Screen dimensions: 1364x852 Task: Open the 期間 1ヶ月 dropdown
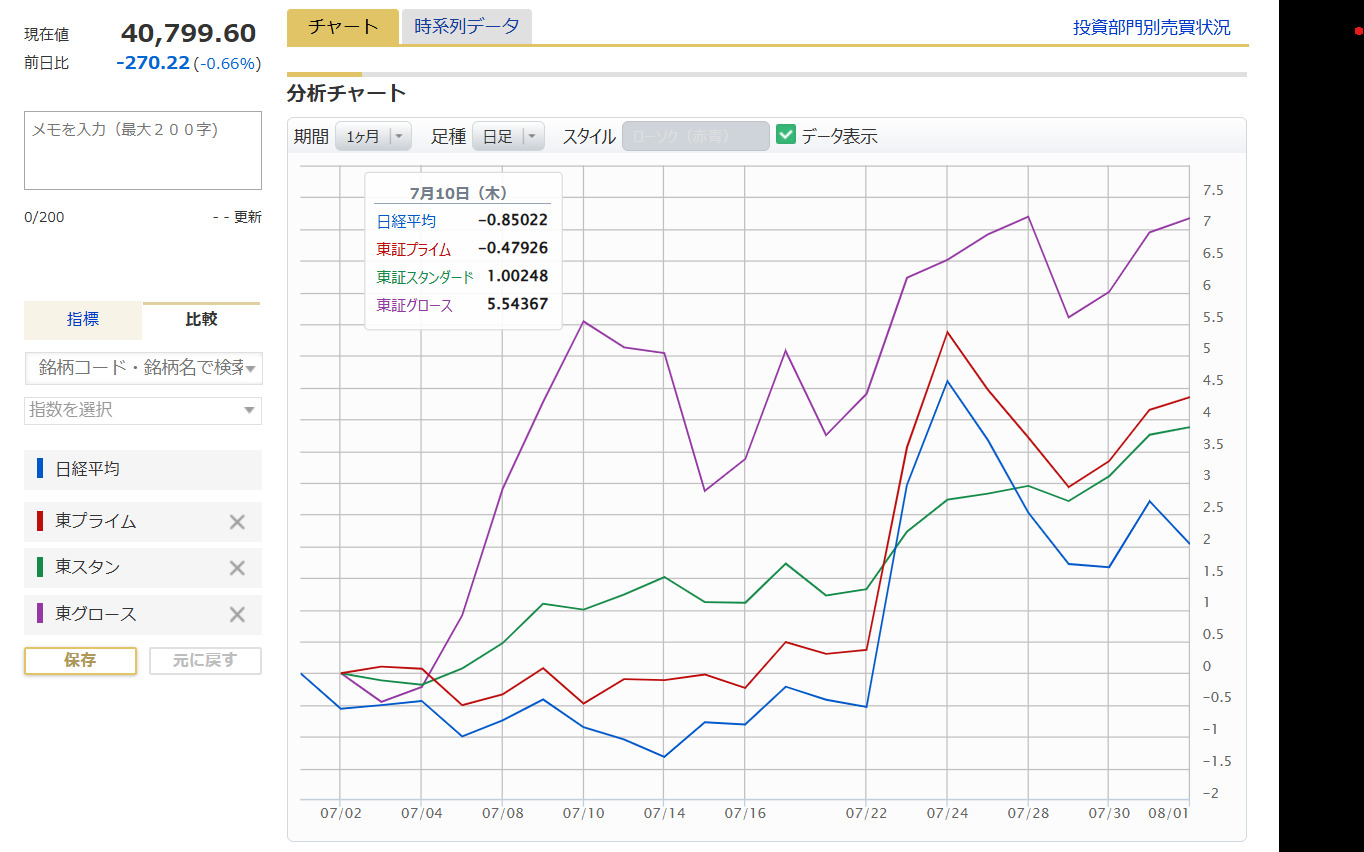[373, 136]
